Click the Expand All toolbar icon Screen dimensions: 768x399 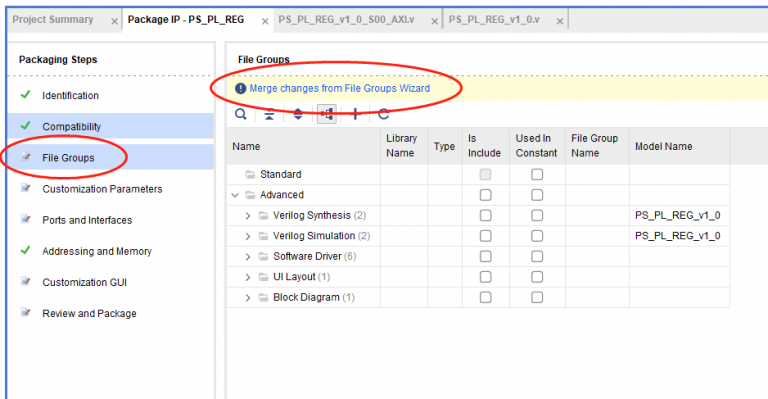(298, 115)
